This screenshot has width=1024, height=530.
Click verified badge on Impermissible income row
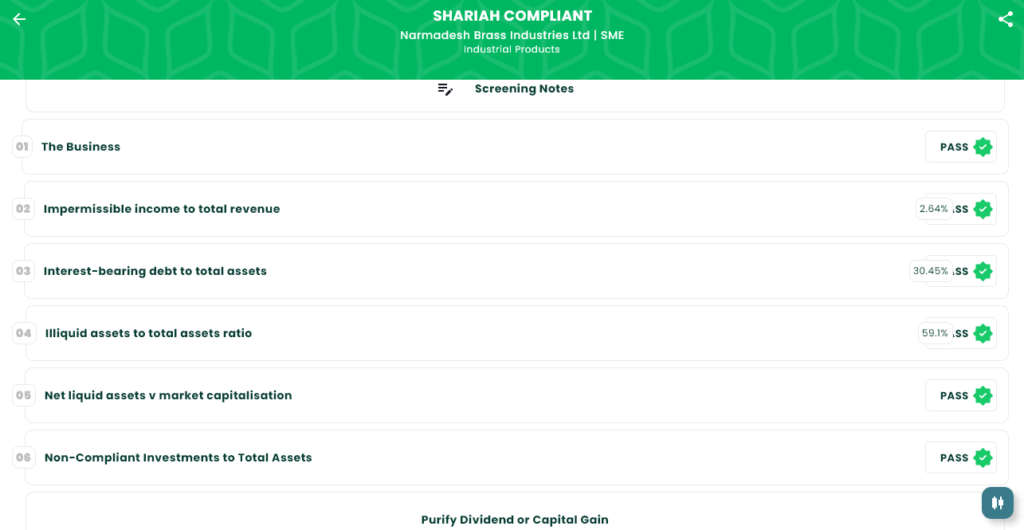tap(983, 209)
